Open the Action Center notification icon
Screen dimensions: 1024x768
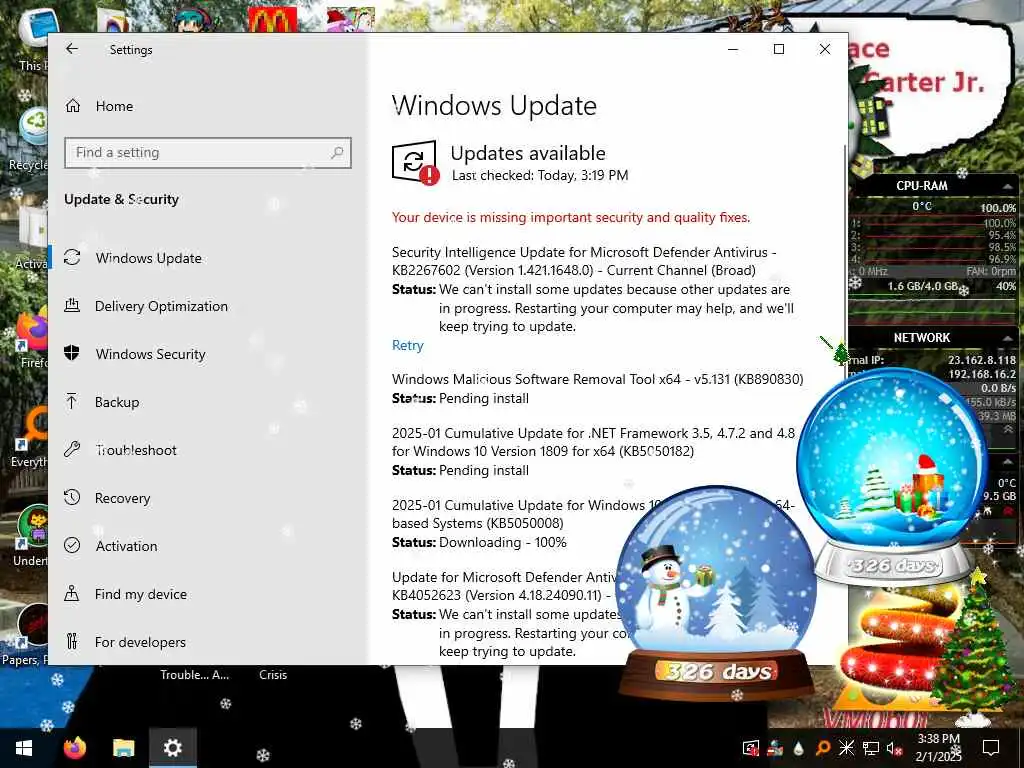coord(991,748)
